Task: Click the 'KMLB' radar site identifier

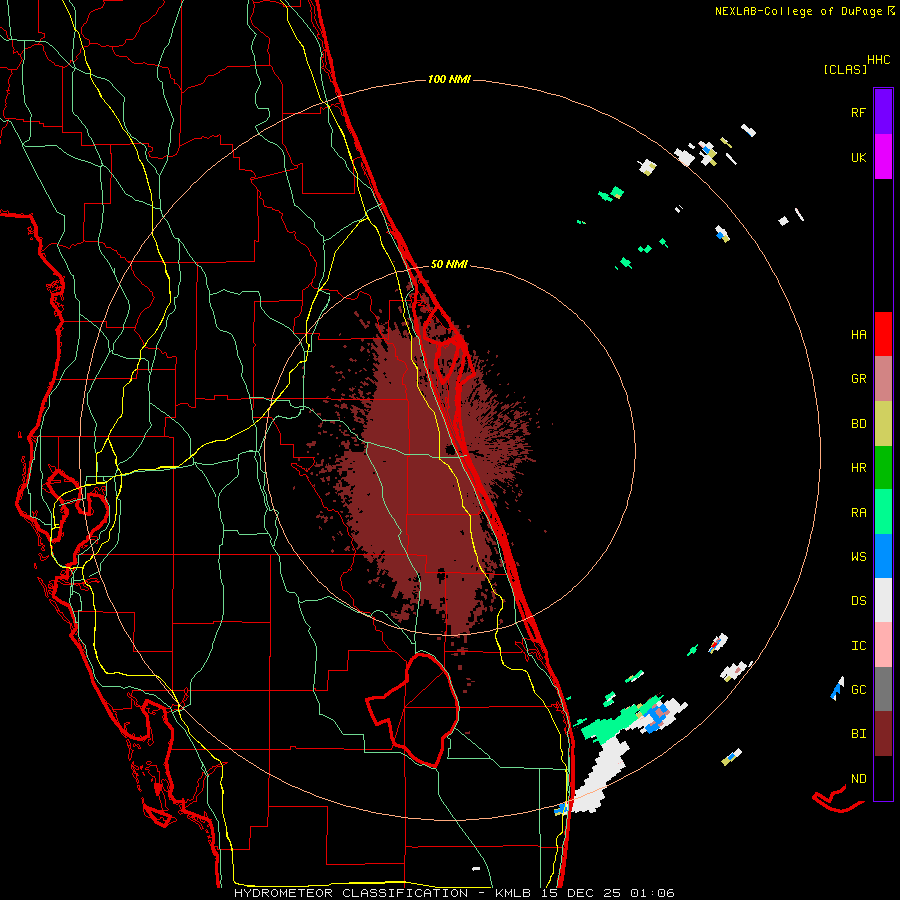Action: tap(512, 893)
